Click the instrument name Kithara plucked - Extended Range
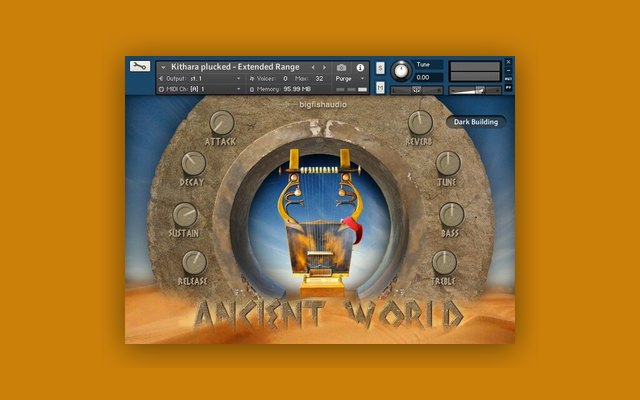This screenshot has height=400, width=640. coord(235,67)
